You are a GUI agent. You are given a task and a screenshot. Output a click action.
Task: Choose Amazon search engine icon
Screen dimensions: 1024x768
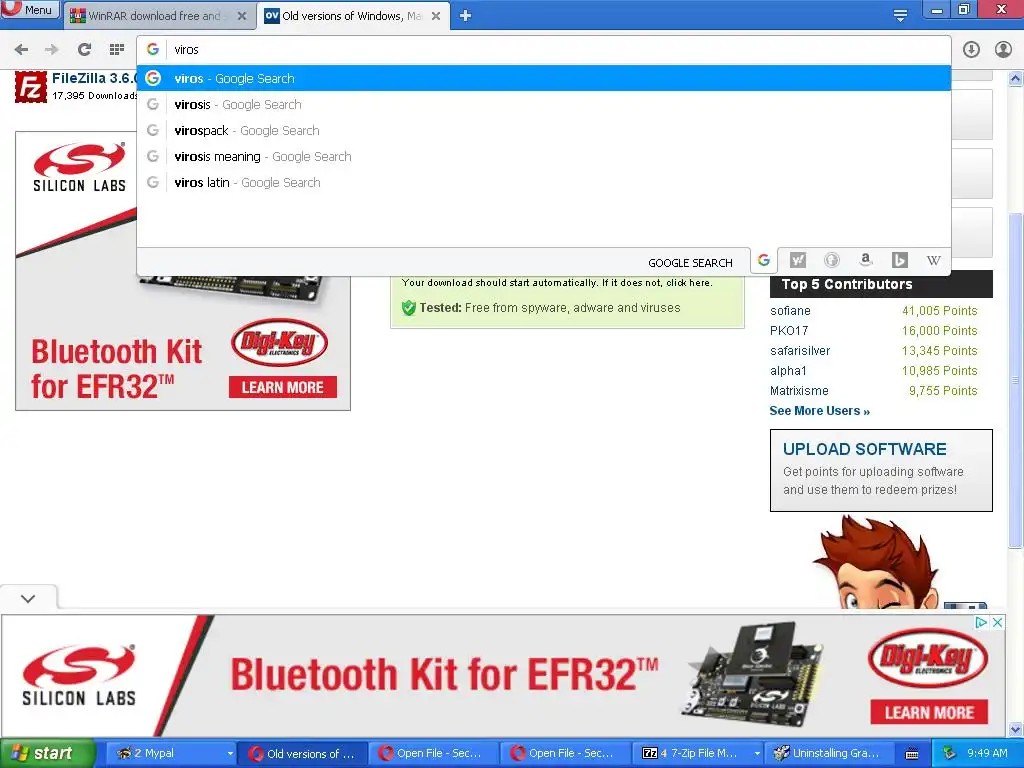pos(865,261)
